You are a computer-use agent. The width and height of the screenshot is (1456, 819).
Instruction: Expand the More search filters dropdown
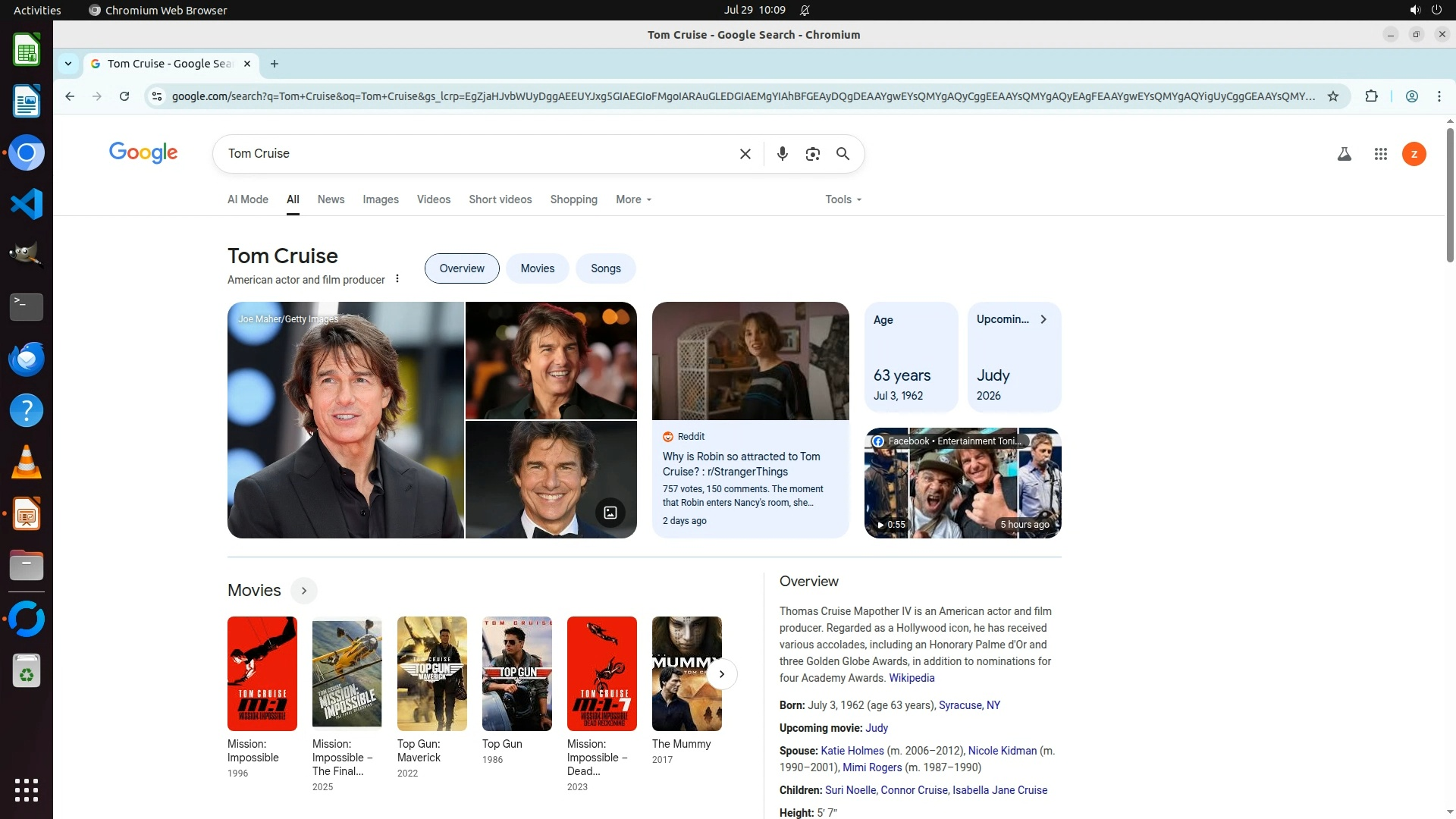633,199
